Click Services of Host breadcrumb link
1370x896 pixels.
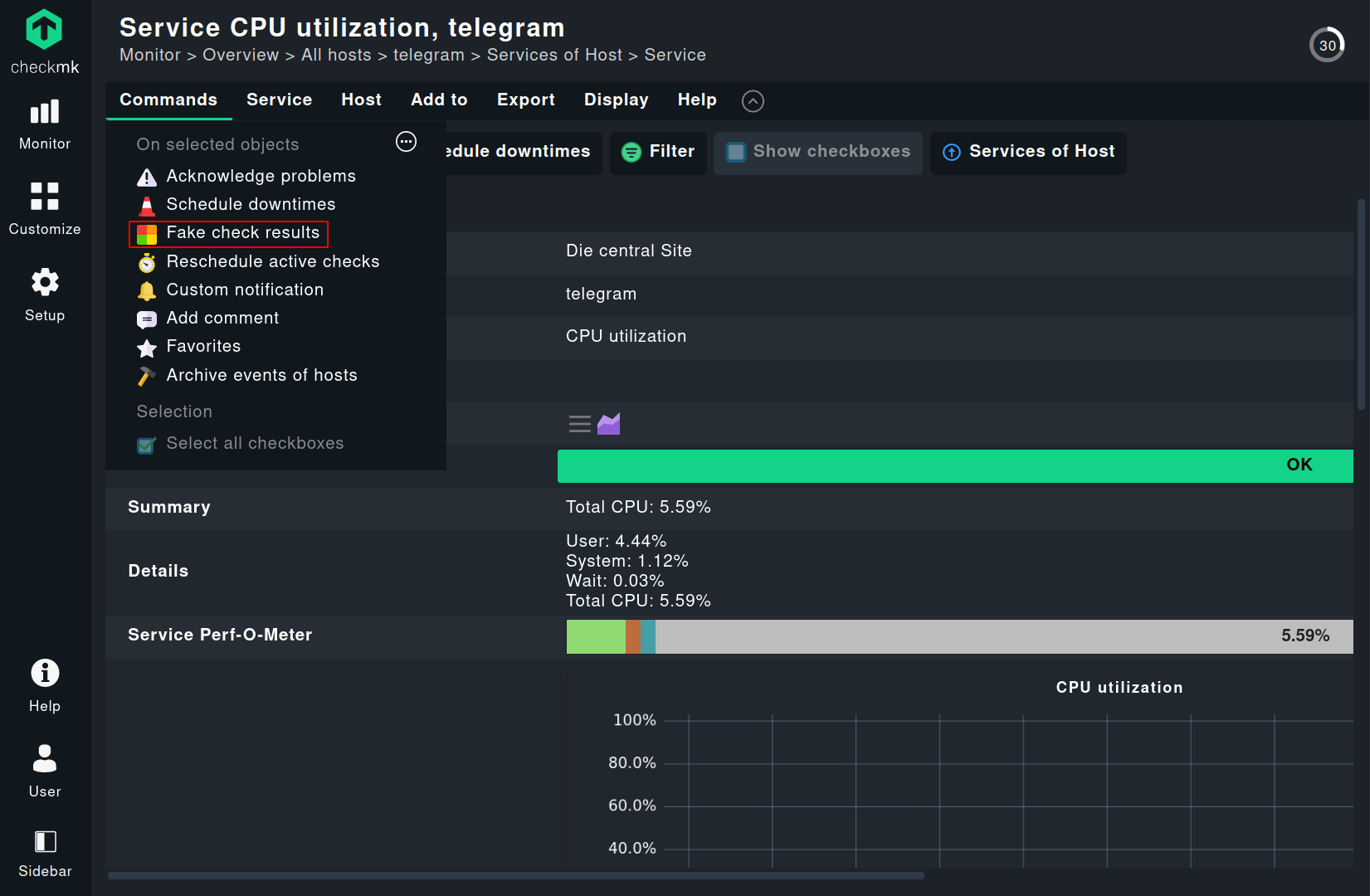(x=554, y=56)
